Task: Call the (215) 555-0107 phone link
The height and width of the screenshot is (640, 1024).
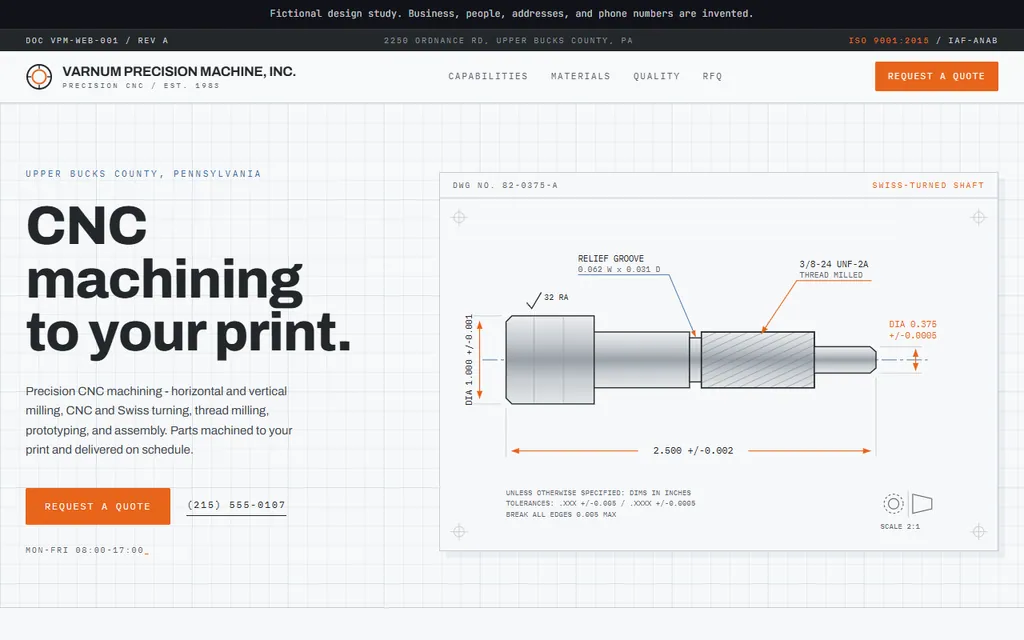Action: 236,505
